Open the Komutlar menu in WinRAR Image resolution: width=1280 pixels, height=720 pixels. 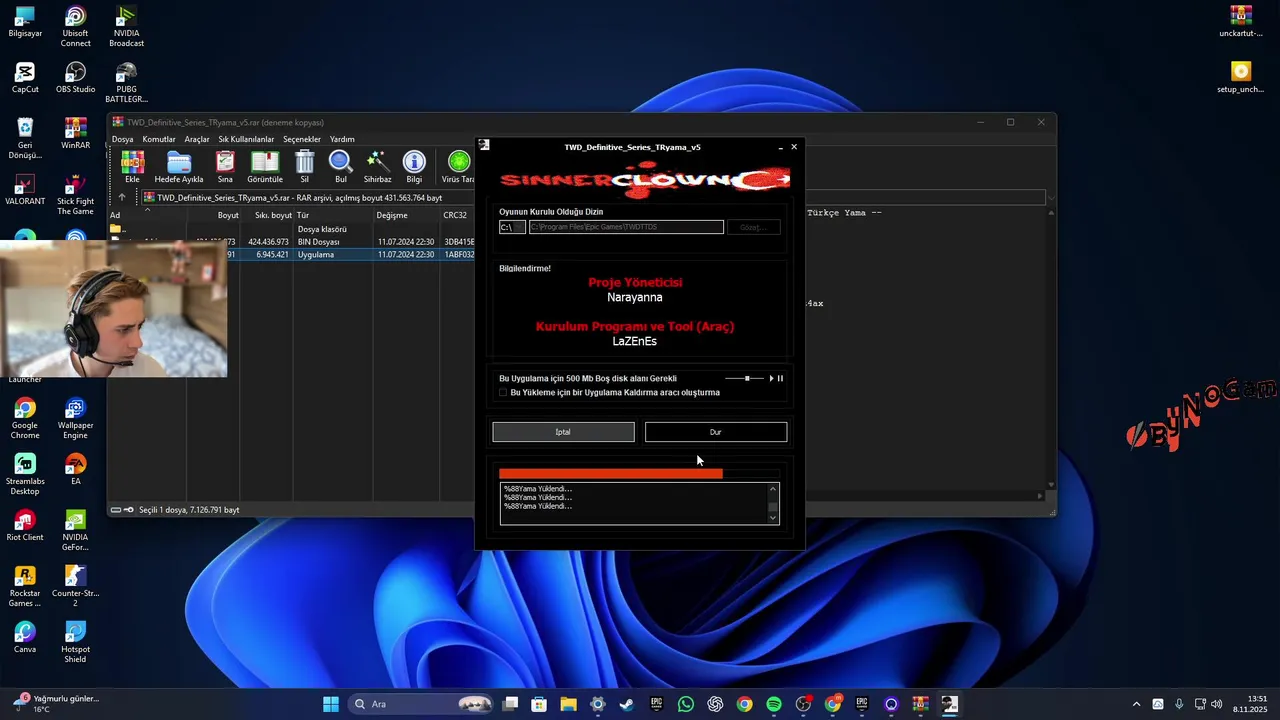coord(159,139)
